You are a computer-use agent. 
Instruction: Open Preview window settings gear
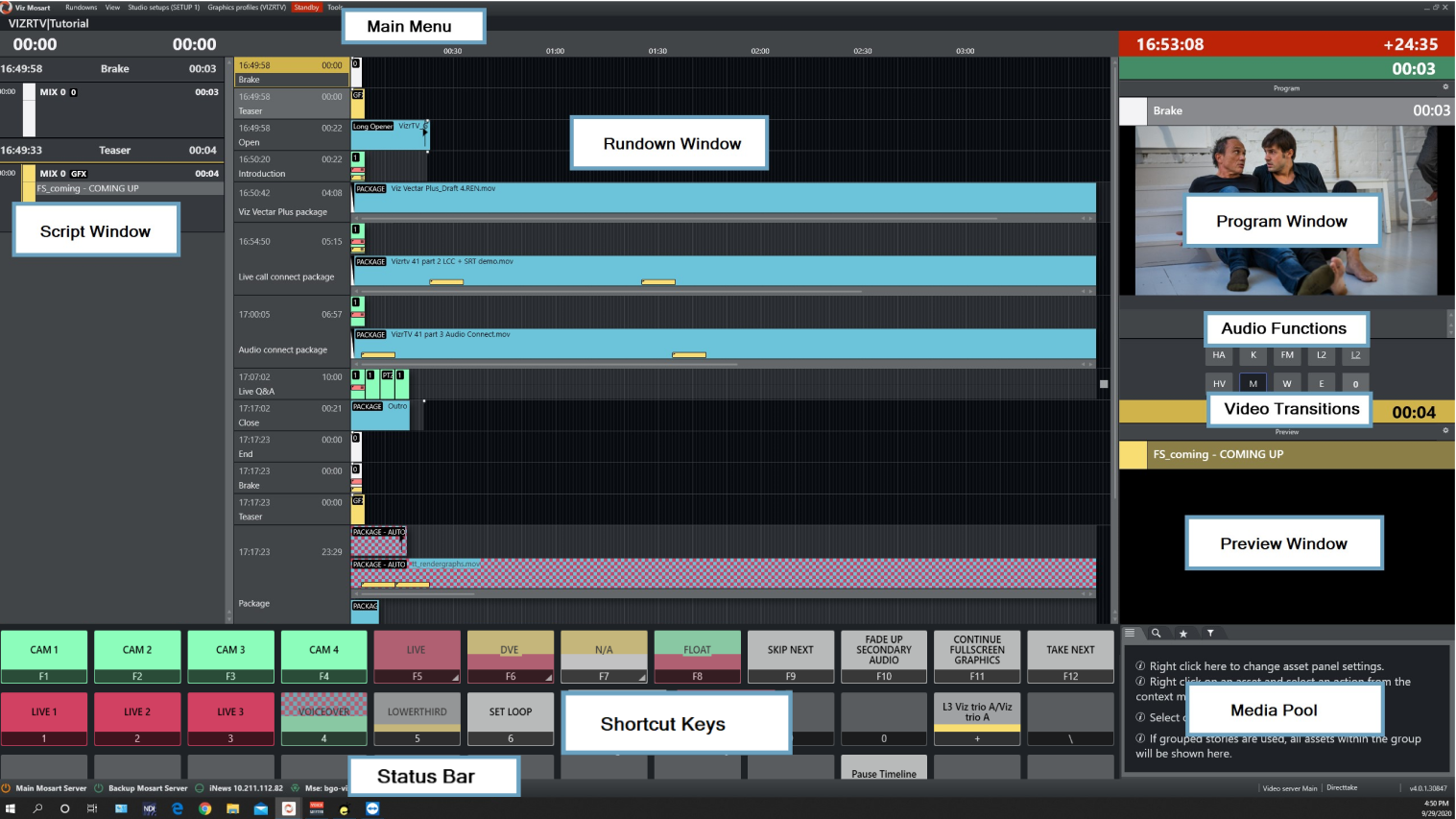coord(1445,431)
